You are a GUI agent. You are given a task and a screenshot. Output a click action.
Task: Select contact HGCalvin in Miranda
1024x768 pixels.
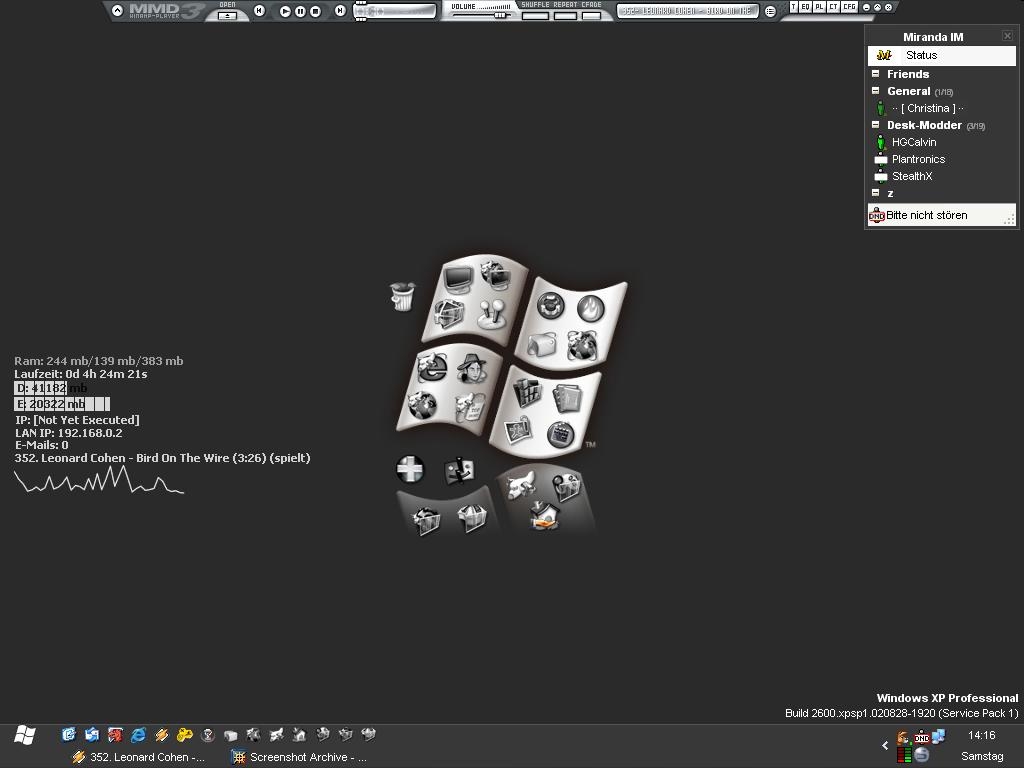(914, 142)
